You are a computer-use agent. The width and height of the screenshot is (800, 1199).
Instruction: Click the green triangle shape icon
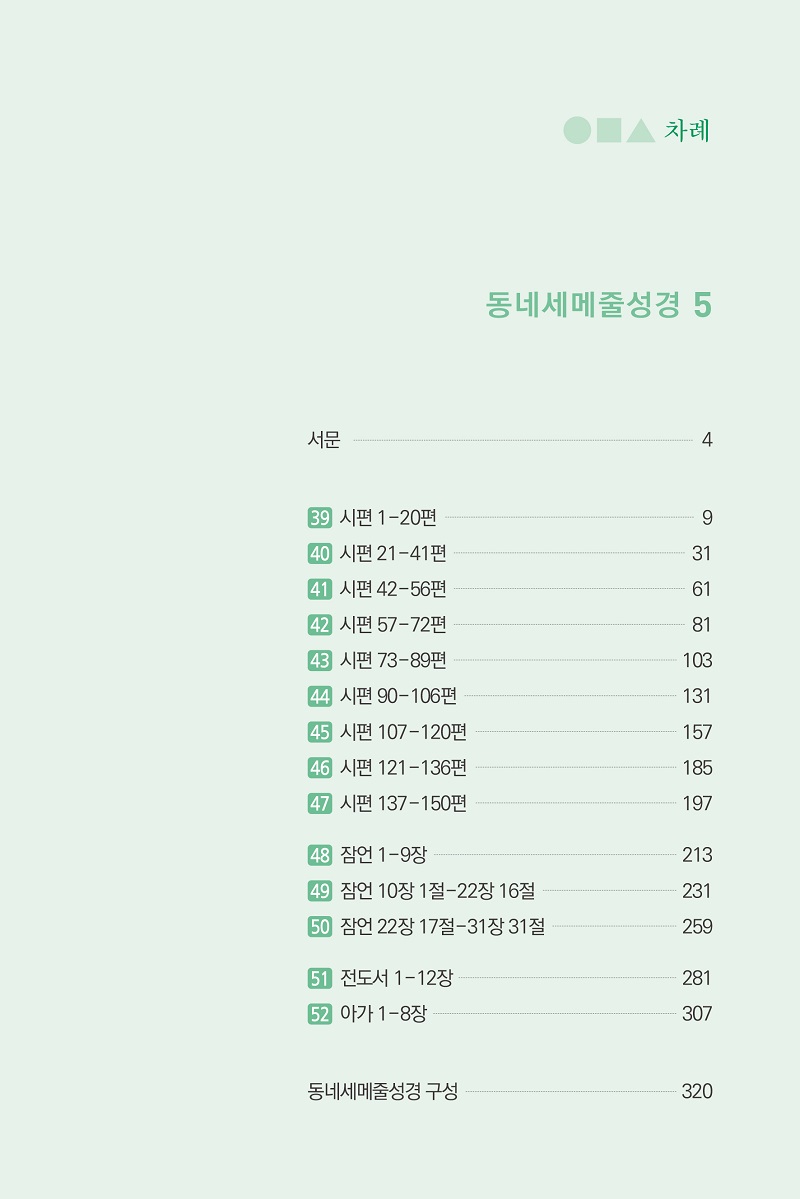[x=641, y=131]
